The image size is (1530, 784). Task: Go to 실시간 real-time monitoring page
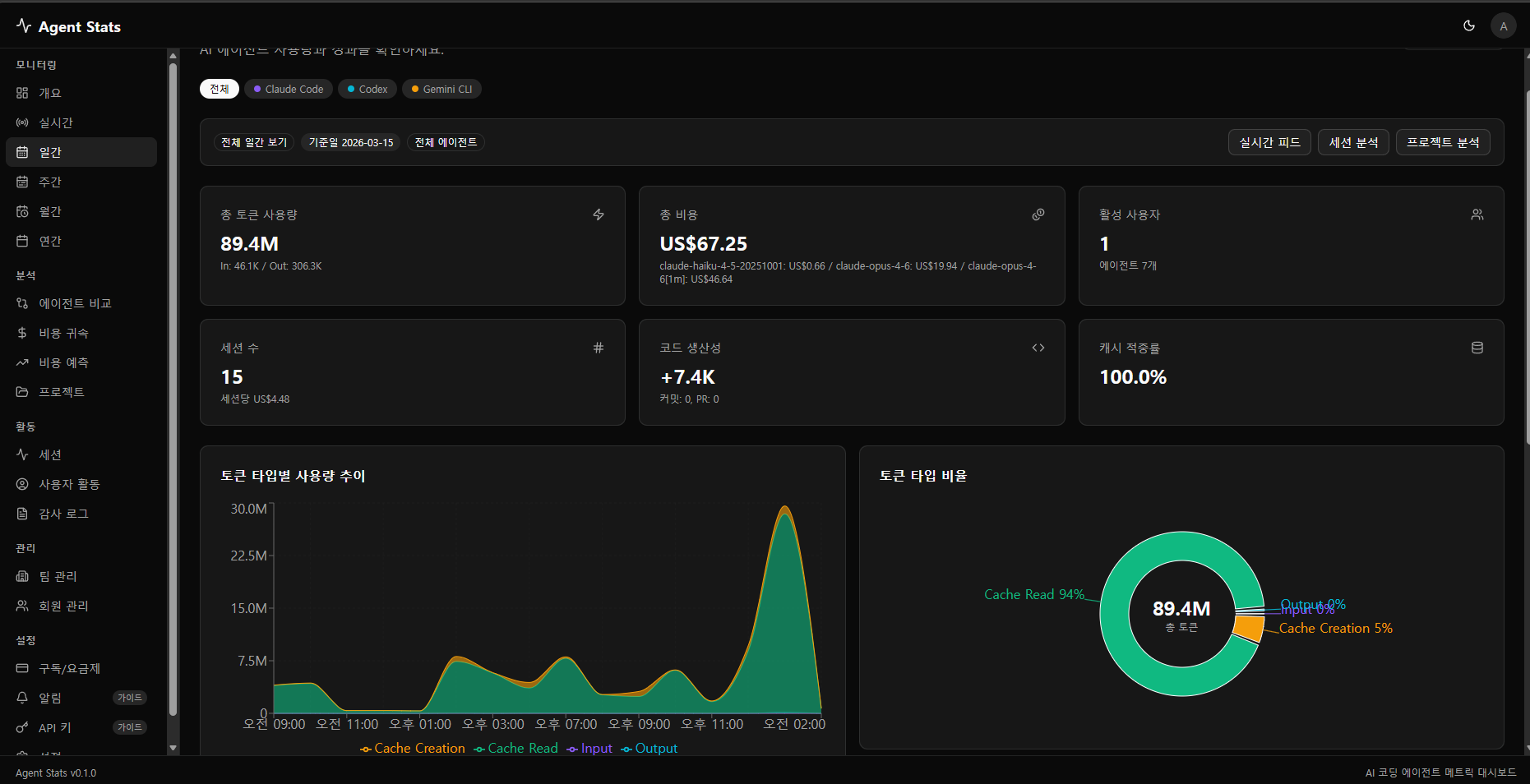pyautogui.click(x=56, y=122)
